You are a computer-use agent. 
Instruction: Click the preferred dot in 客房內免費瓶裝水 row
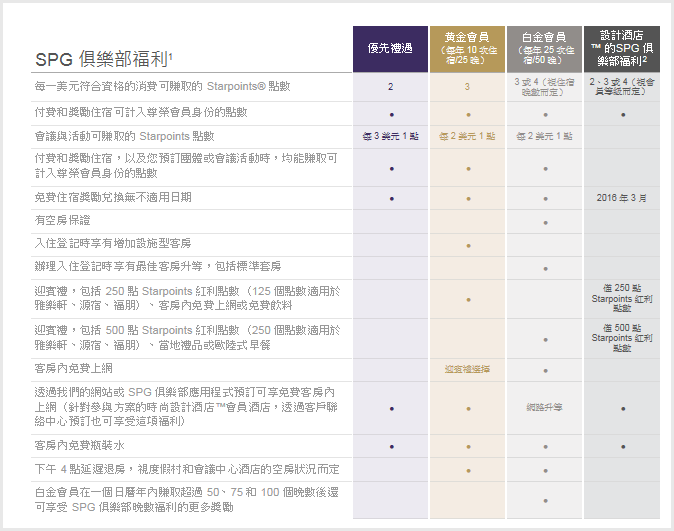(x=392, y=447)
